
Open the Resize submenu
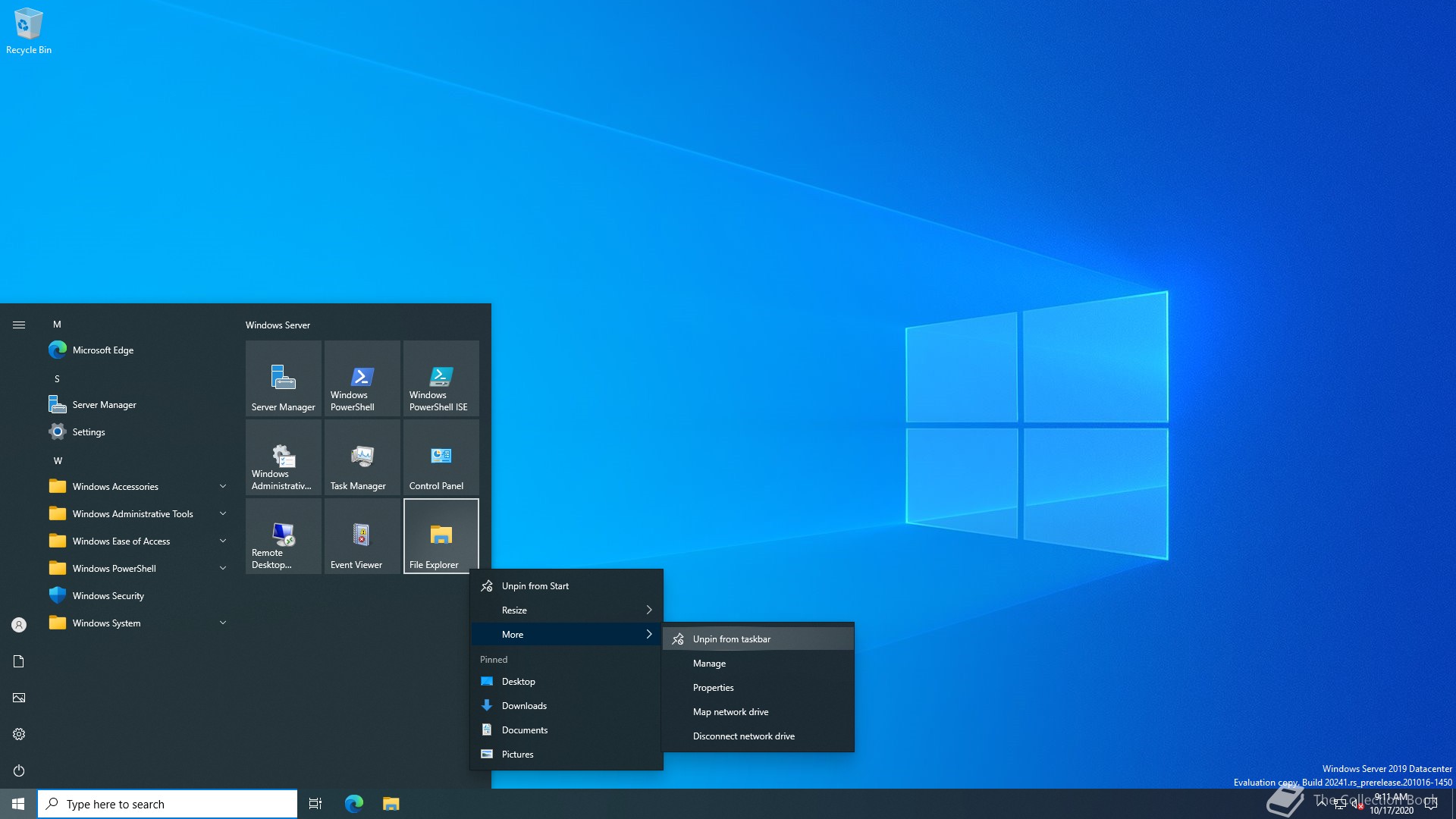pos(566,610)
